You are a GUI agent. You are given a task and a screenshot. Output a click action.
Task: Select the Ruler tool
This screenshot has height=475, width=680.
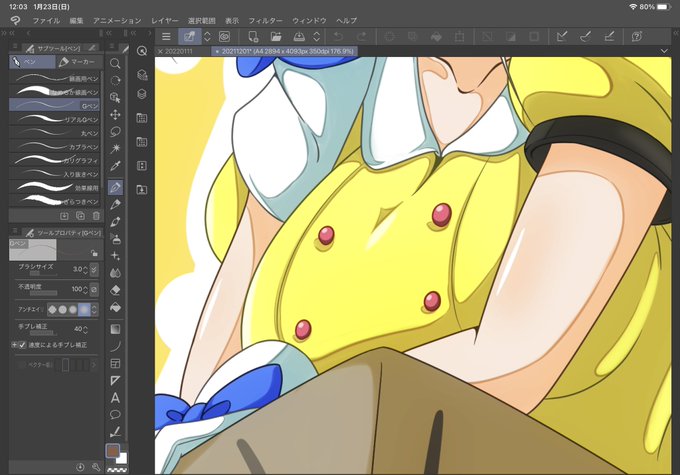point(115,380)
